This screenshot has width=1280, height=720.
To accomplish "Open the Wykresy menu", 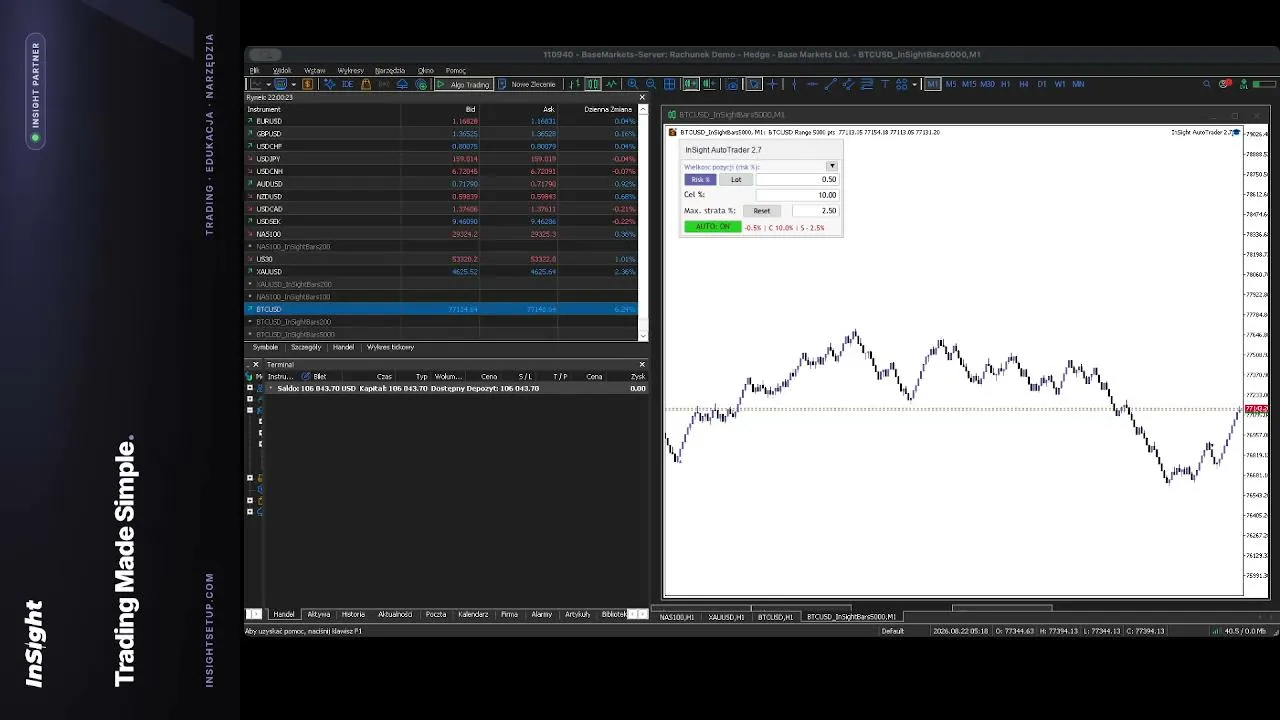I will (x=350, y=71).
